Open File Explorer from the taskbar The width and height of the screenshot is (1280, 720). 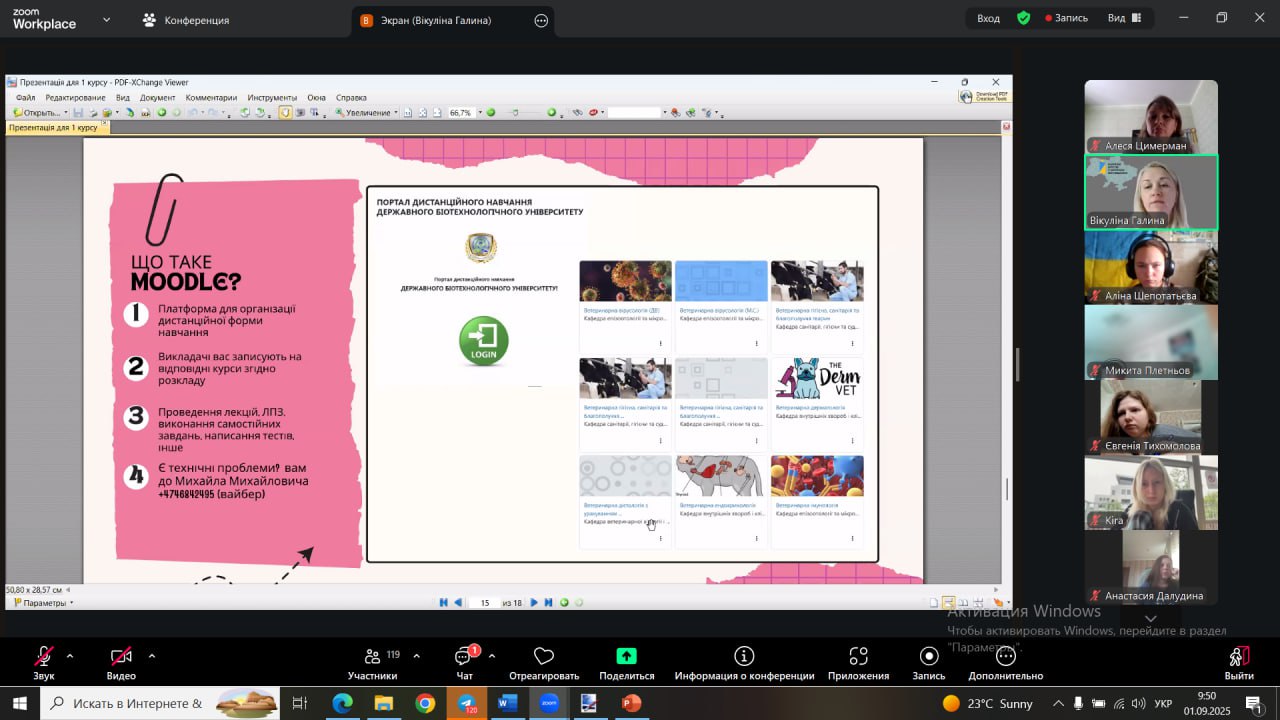[x=384, y=703]
